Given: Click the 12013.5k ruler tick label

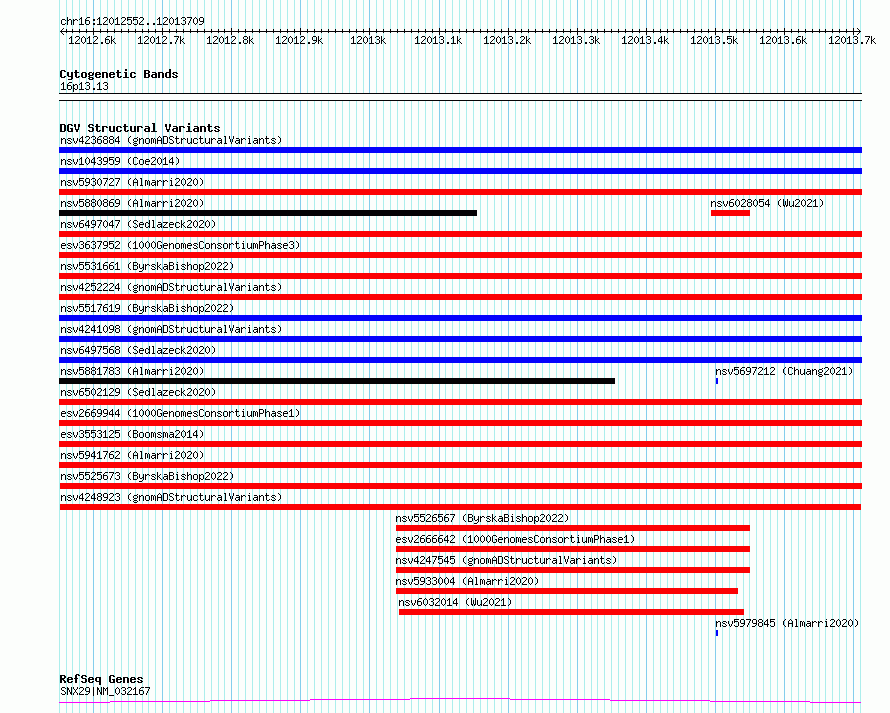Looking at the screenshot, I should (714, 40).
